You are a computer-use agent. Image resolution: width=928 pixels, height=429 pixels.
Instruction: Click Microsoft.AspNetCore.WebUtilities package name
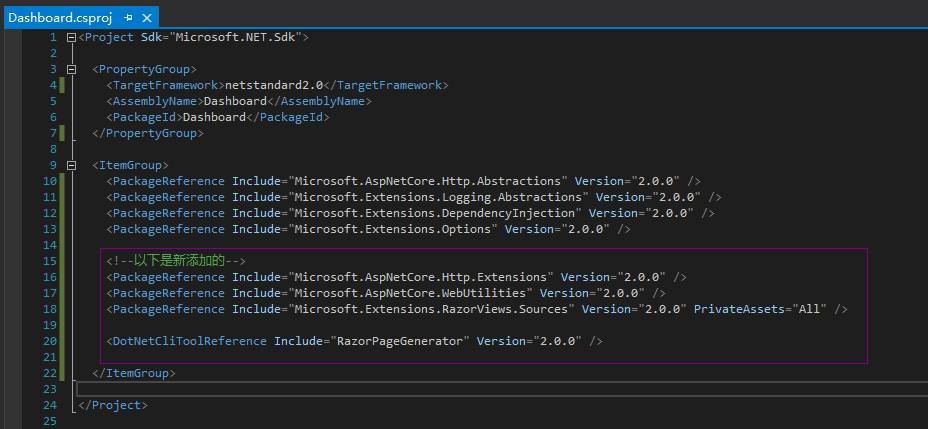pos(410,293)
